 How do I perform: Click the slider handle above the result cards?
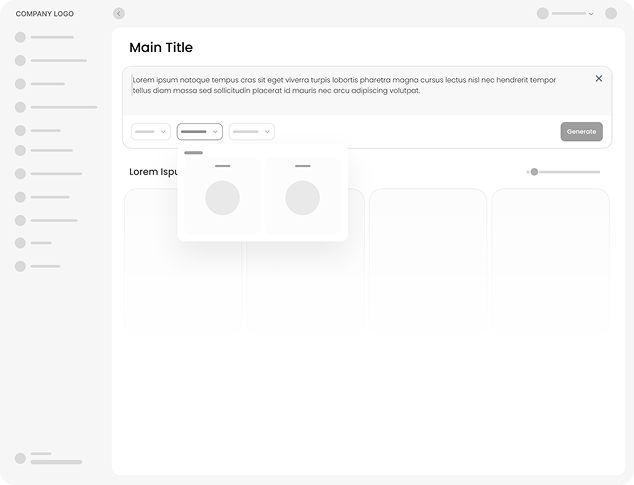click(534, 172)
